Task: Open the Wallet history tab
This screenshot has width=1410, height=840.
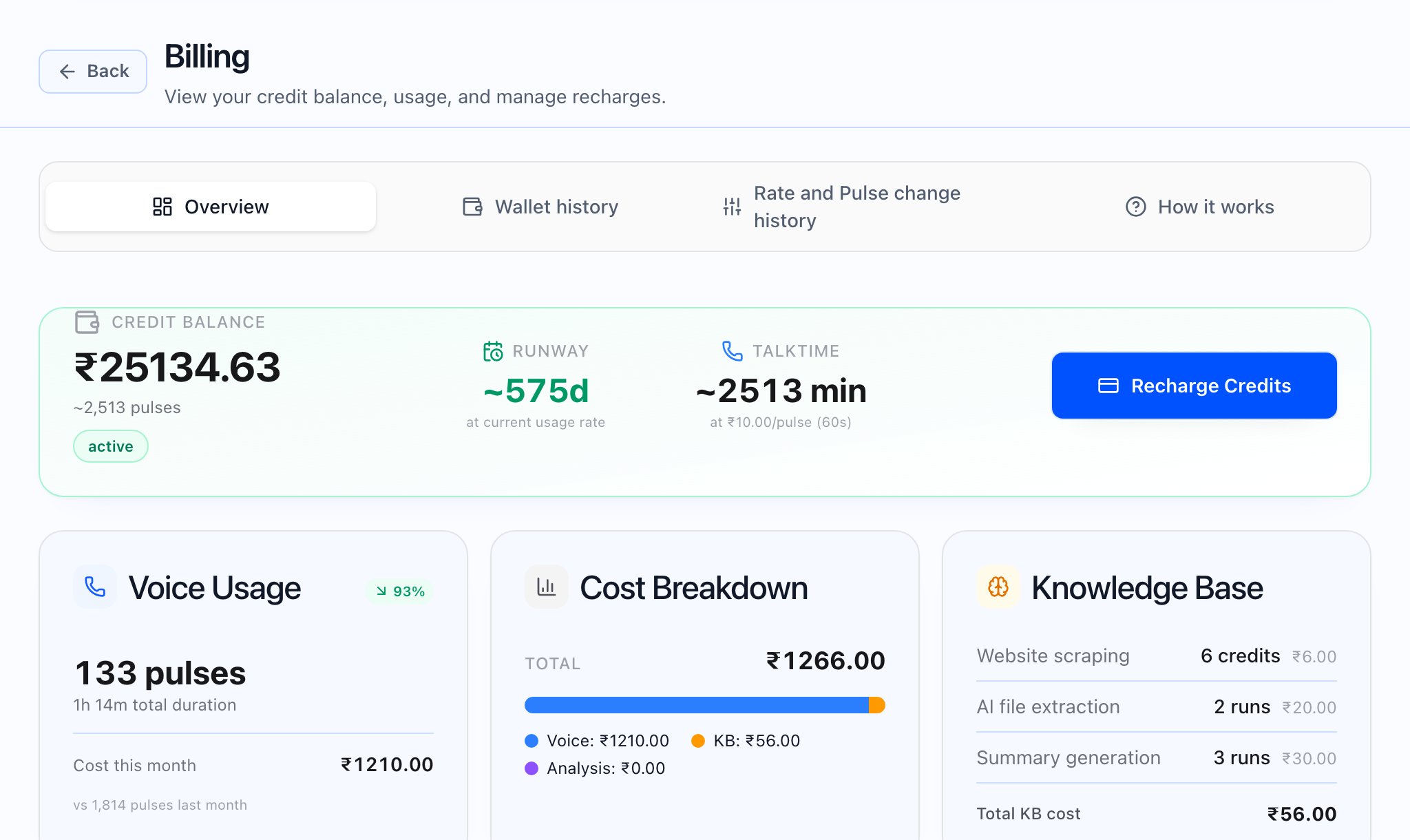Action: click(540, 207)
